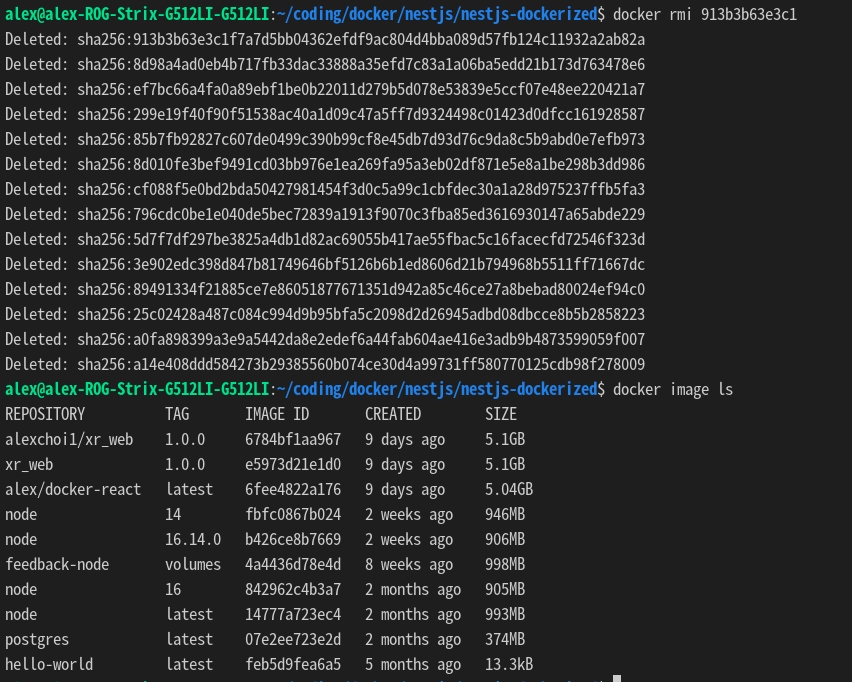Click image ID fbfc0867b024
Viewport: 852px width, 682px height.
pyautogui.click(x=293, y=515)
